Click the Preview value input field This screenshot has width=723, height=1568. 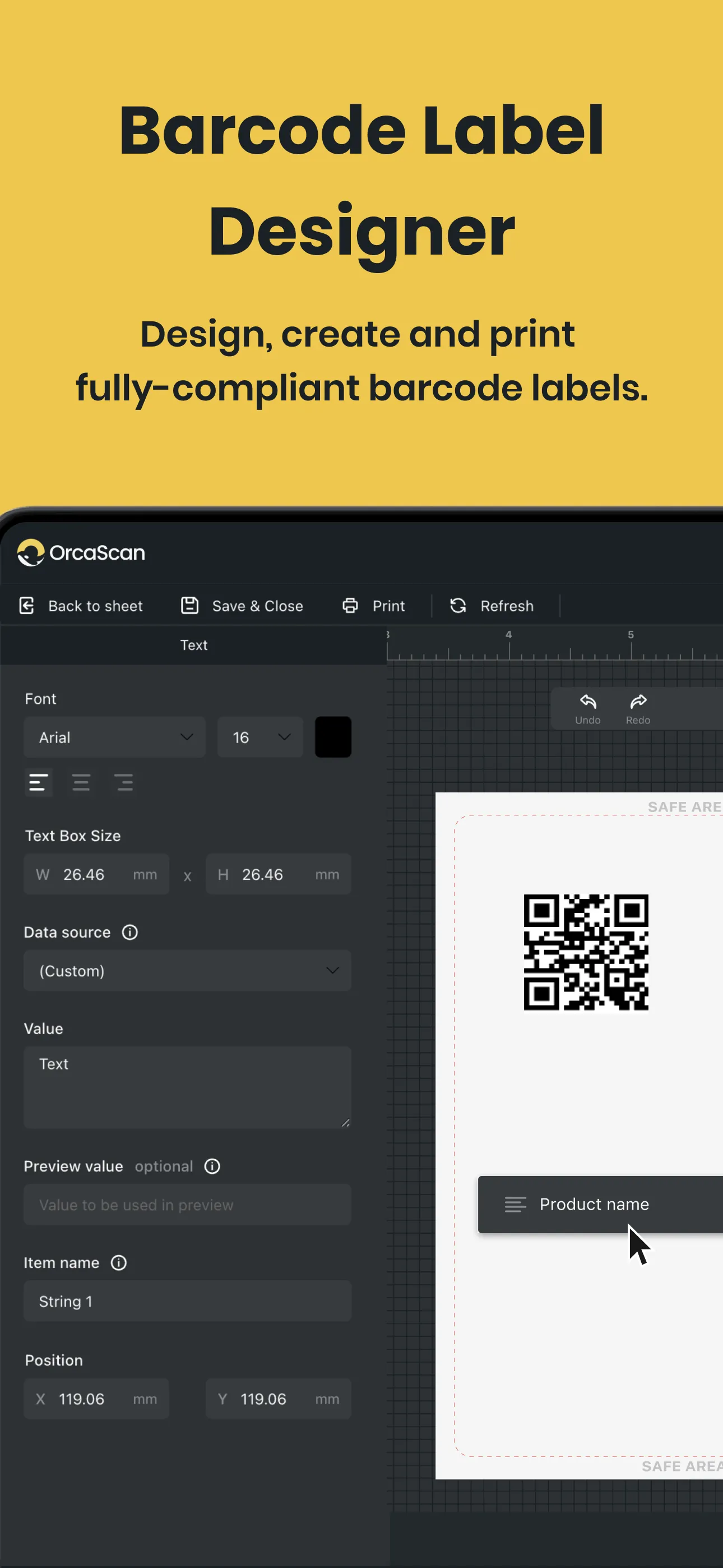click(187, 1205)
